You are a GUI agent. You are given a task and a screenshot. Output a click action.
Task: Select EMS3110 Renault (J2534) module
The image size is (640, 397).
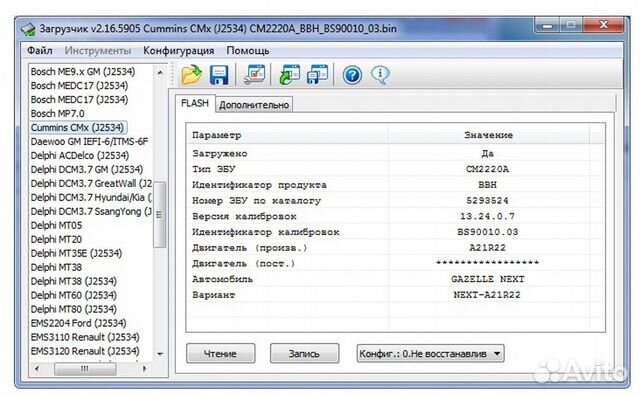coord(85,337)
